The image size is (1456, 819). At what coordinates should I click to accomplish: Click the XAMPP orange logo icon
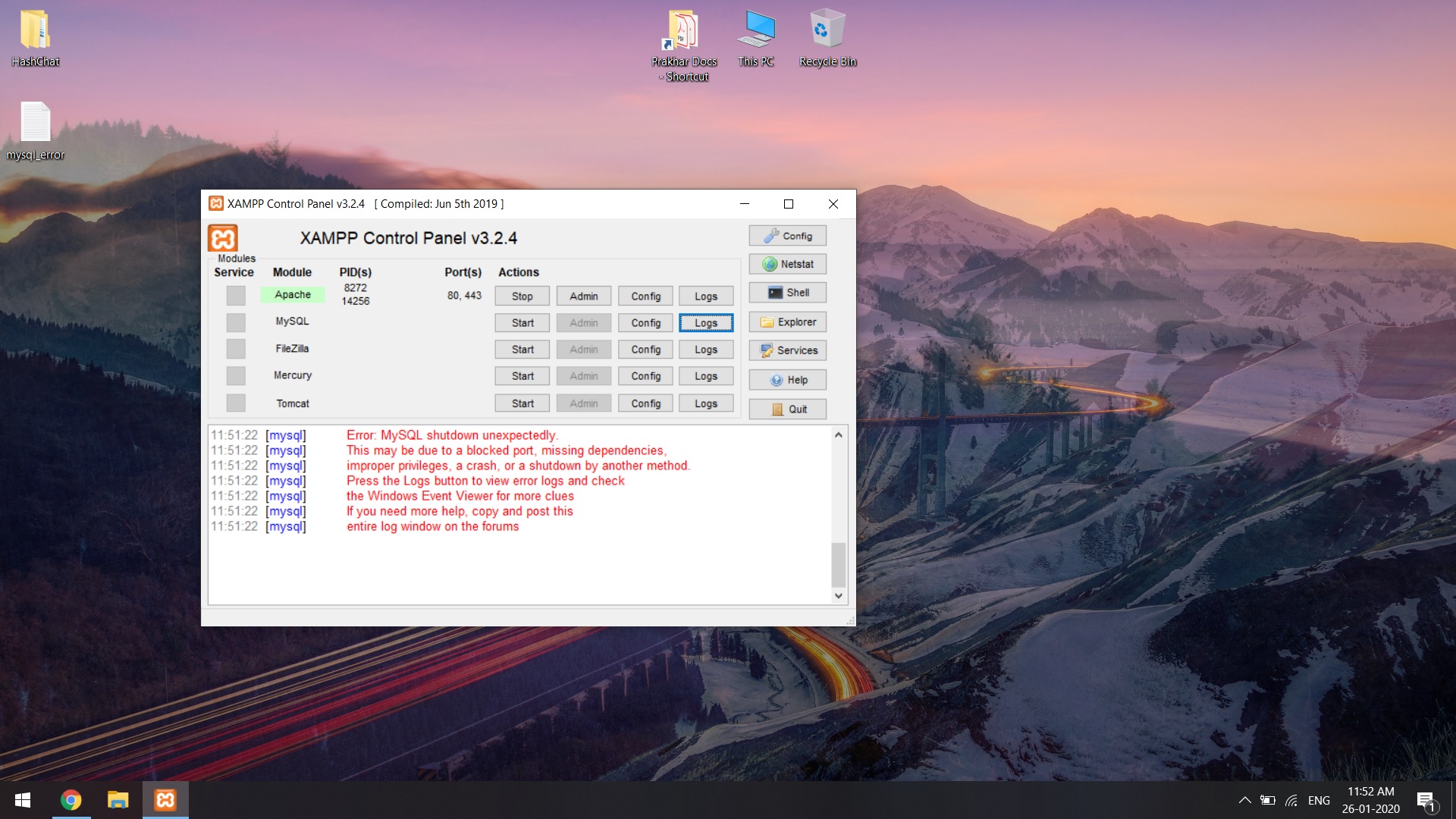pyautogui.click(x=224, y=239)
